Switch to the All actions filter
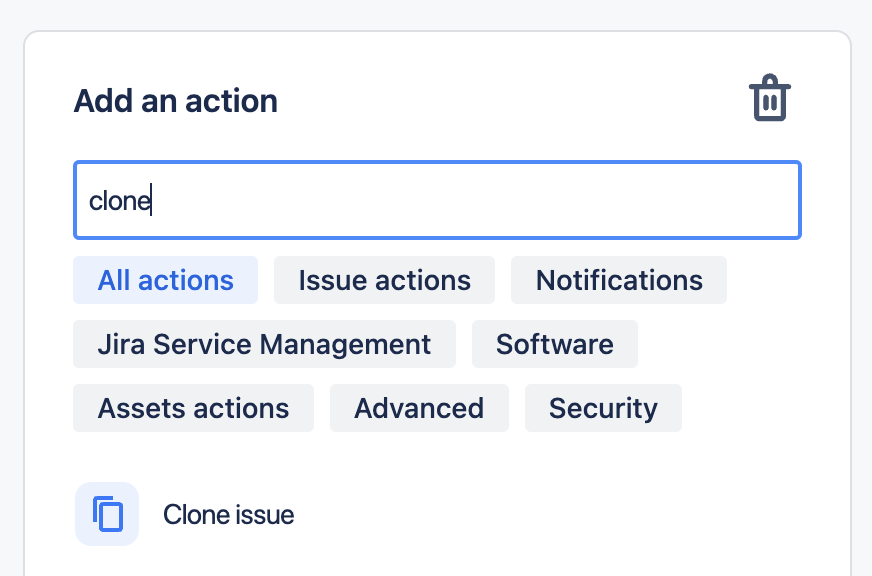The width and height of the screenshot is (872, 576). (x=165, y=280)
